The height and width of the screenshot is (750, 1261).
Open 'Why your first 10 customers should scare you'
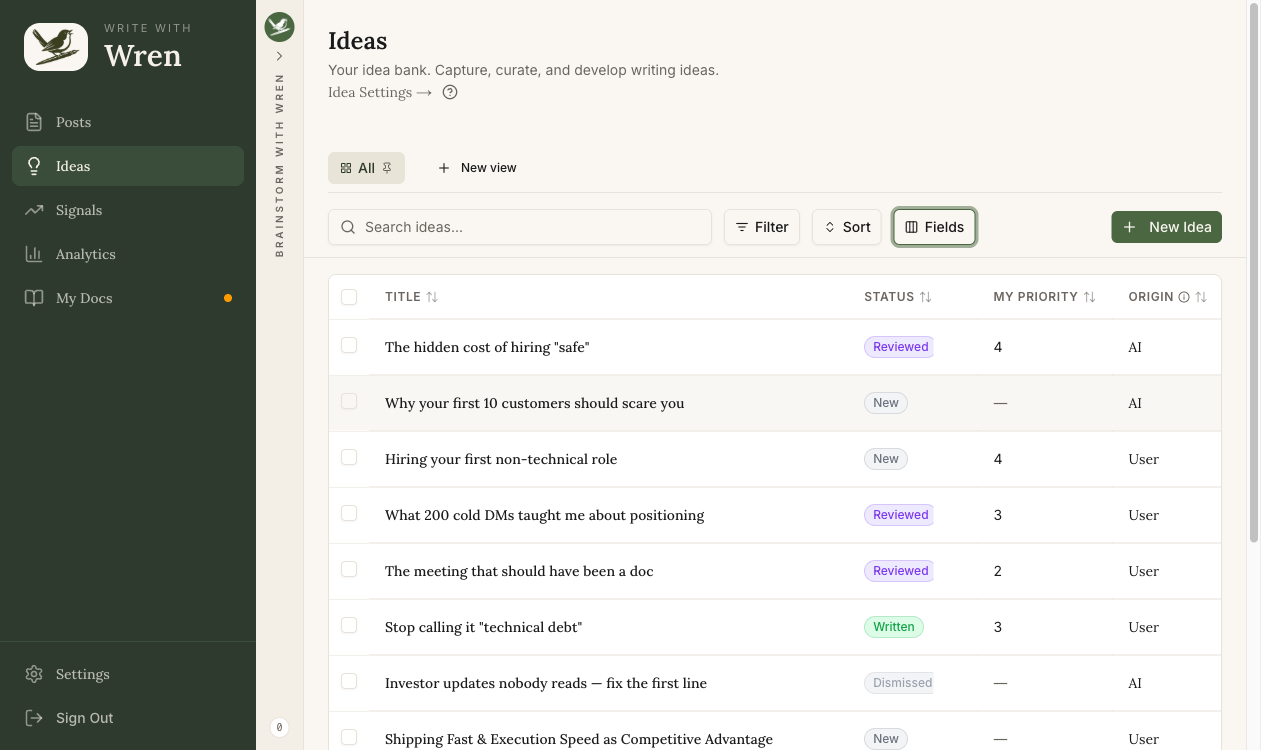534,403
